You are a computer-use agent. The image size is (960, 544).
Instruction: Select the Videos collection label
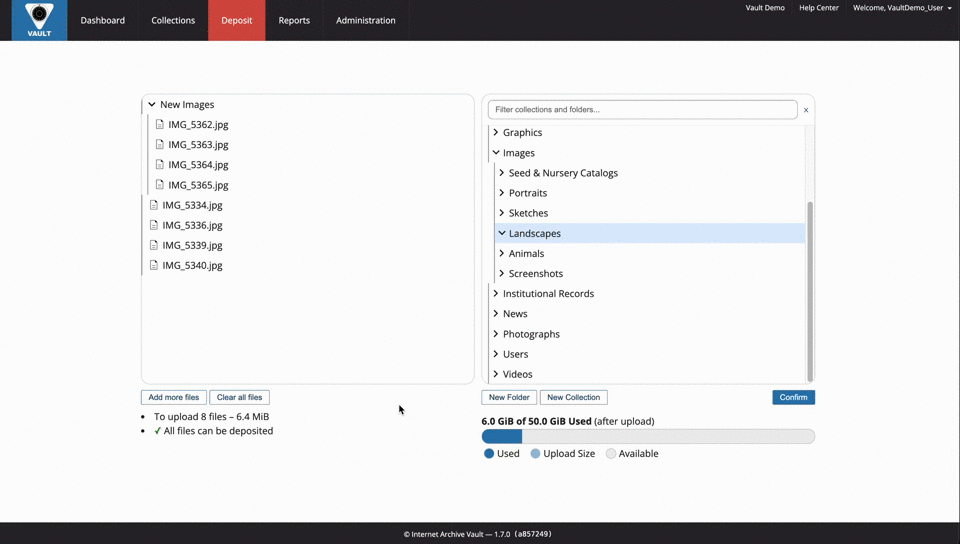[x=517, y=374]
